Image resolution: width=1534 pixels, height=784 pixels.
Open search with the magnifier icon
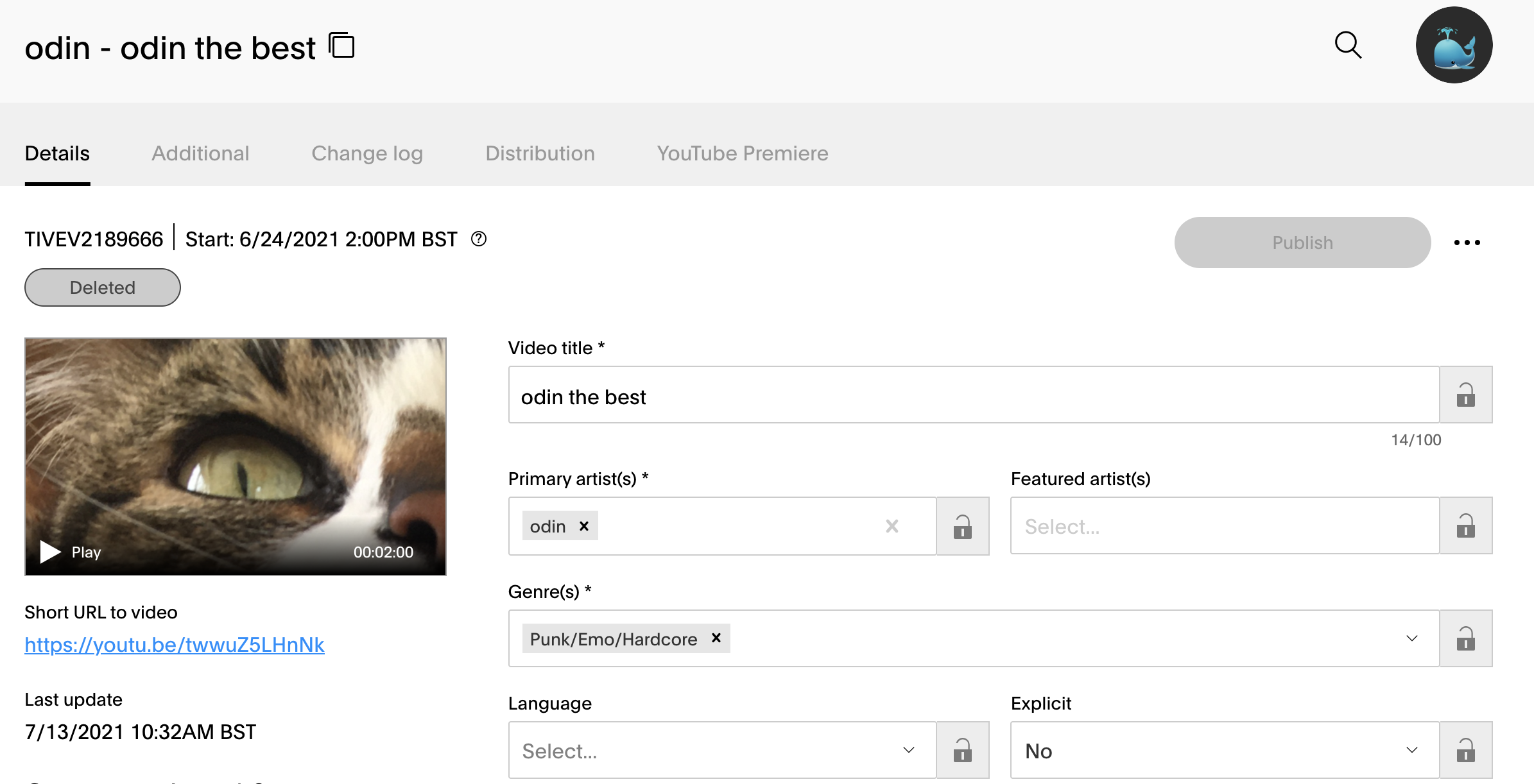click(1348, 45)
